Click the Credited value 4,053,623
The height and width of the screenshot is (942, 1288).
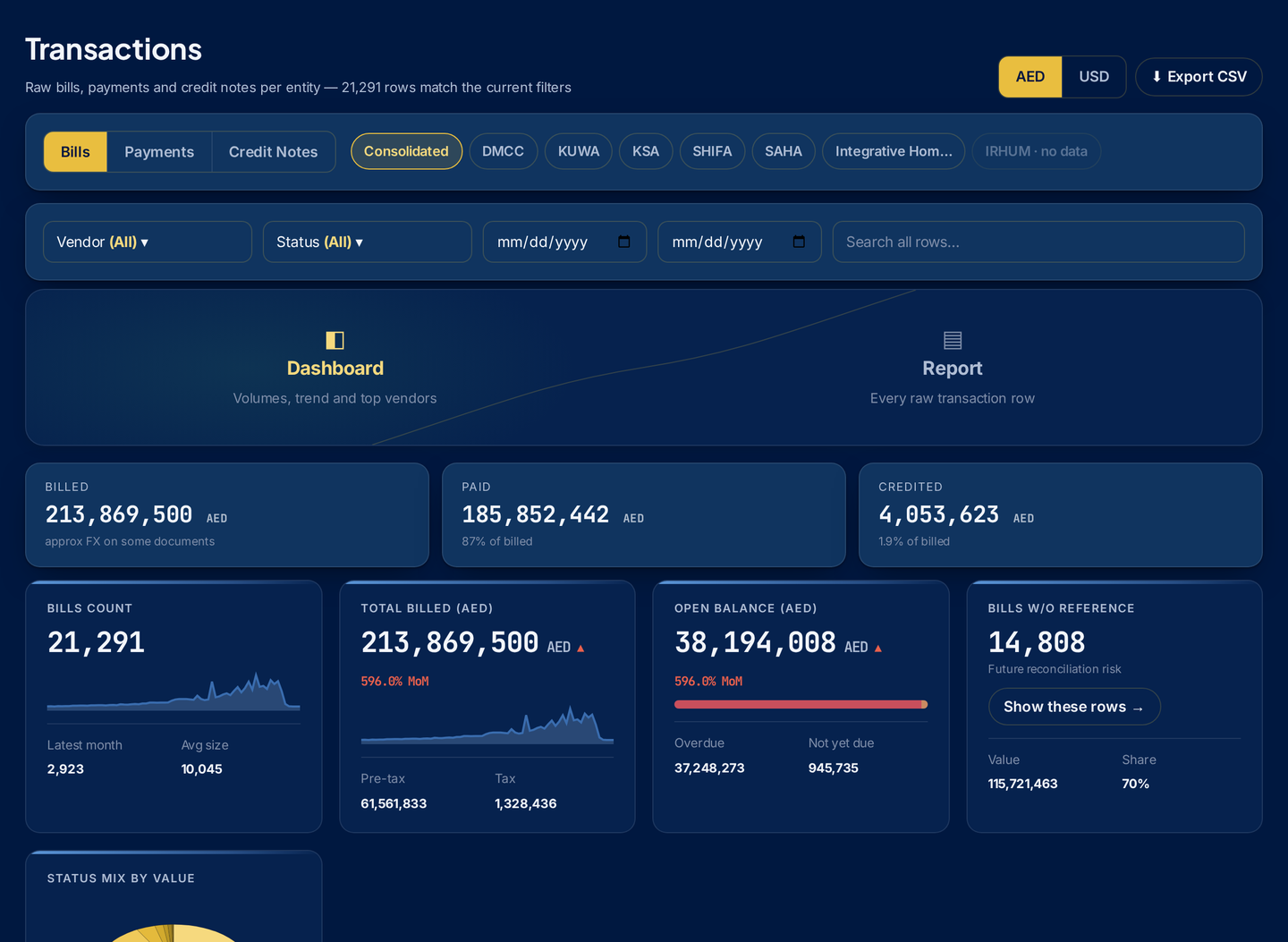[939, 514]
